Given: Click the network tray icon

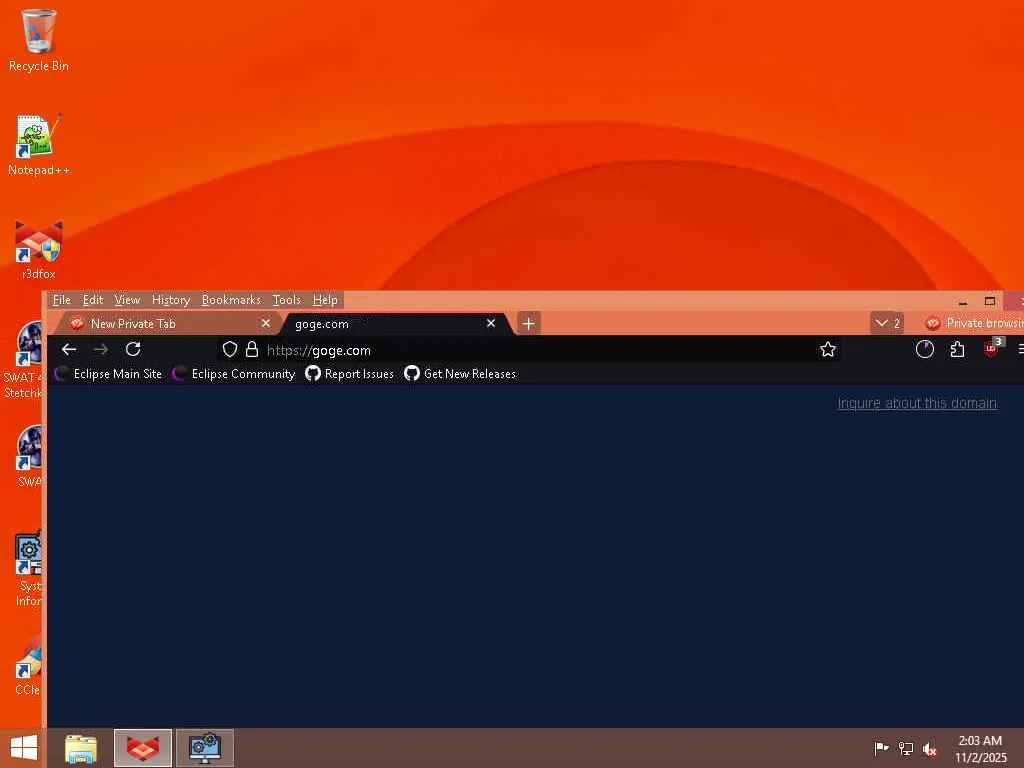Looking at the screenshot, I should pyautogui.click(x=906, y=748).
